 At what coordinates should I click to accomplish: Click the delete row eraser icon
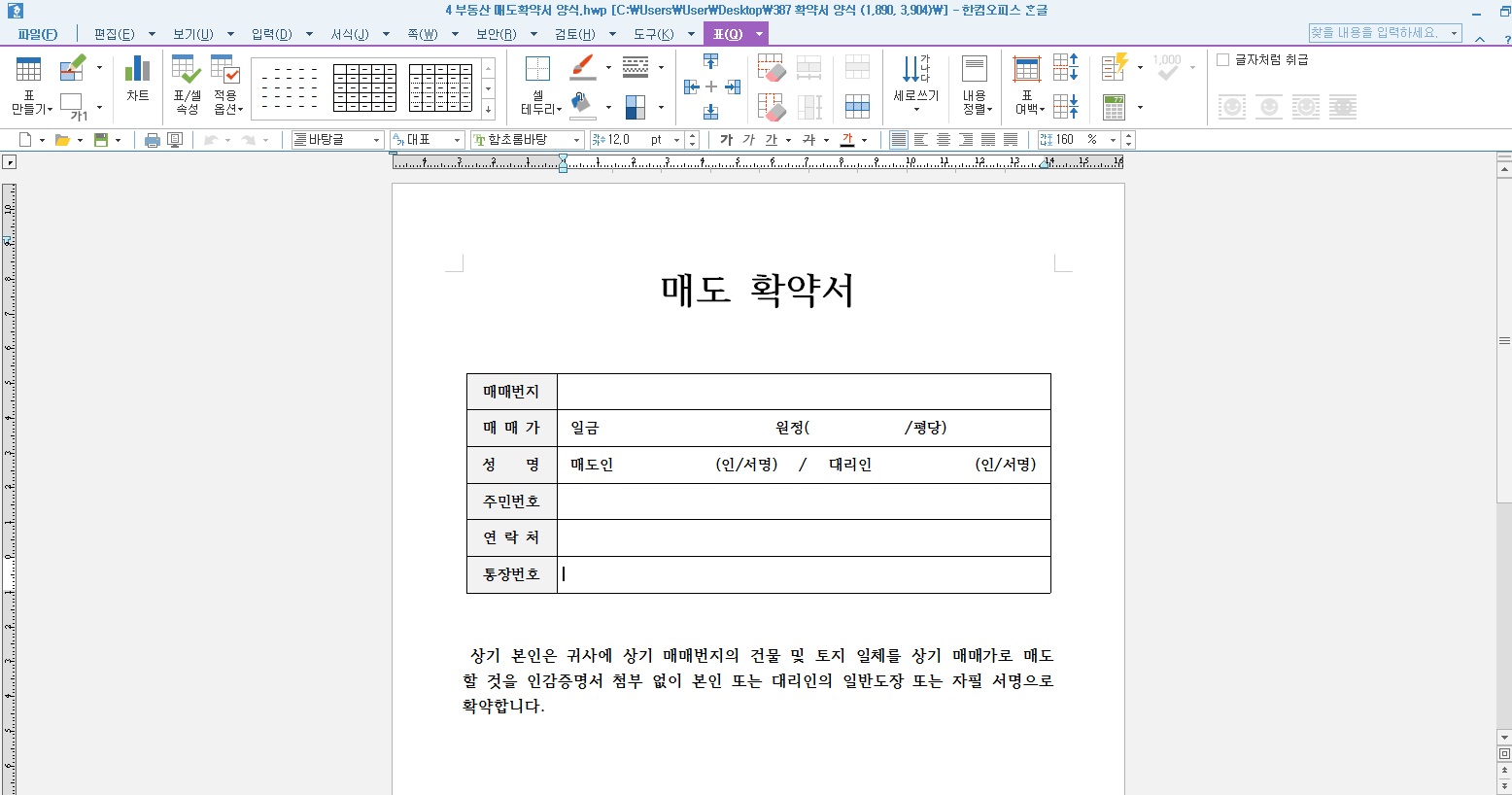click(771, 68)
